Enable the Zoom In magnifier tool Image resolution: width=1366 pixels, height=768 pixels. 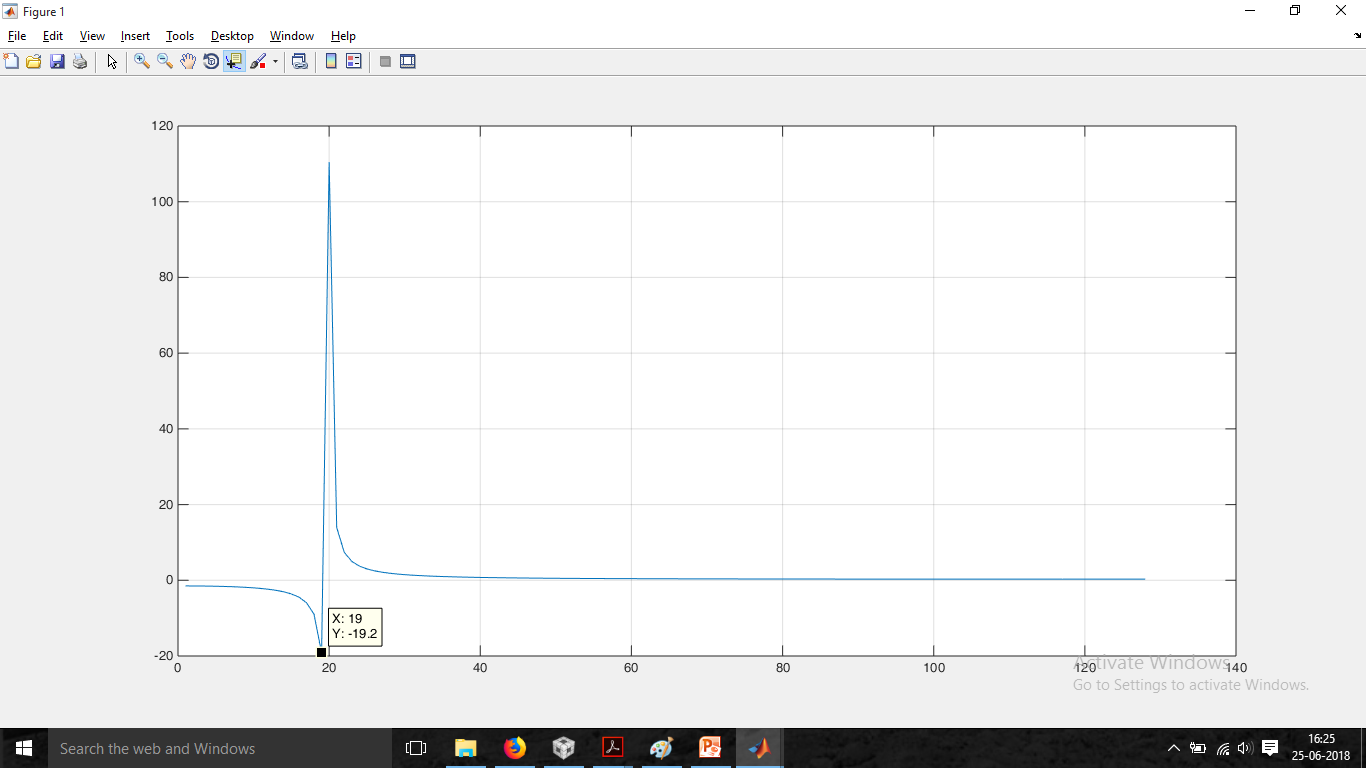point(142,62)
